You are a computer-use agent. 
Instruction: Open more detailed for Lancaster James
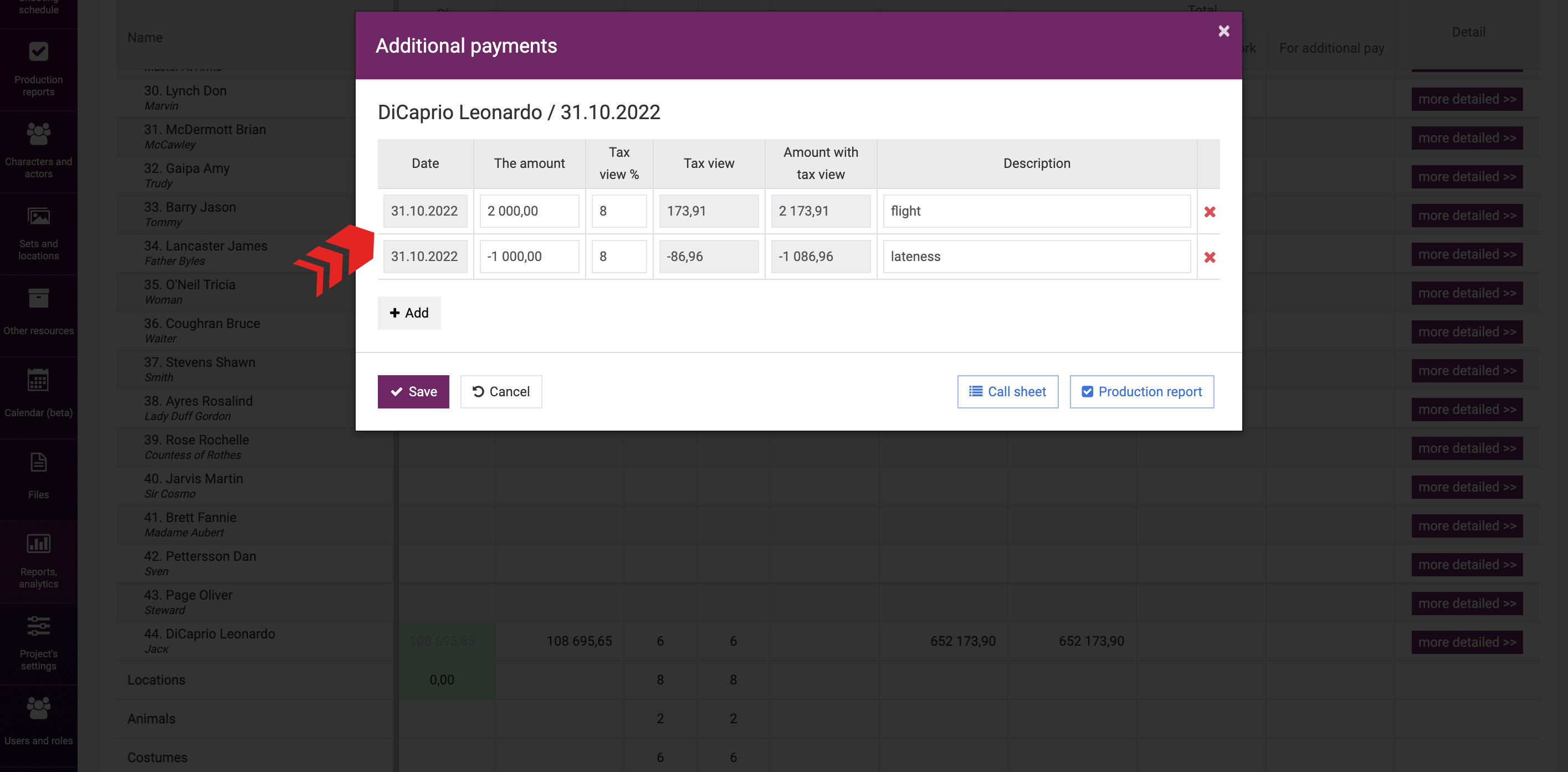(x=1467, y=254)
